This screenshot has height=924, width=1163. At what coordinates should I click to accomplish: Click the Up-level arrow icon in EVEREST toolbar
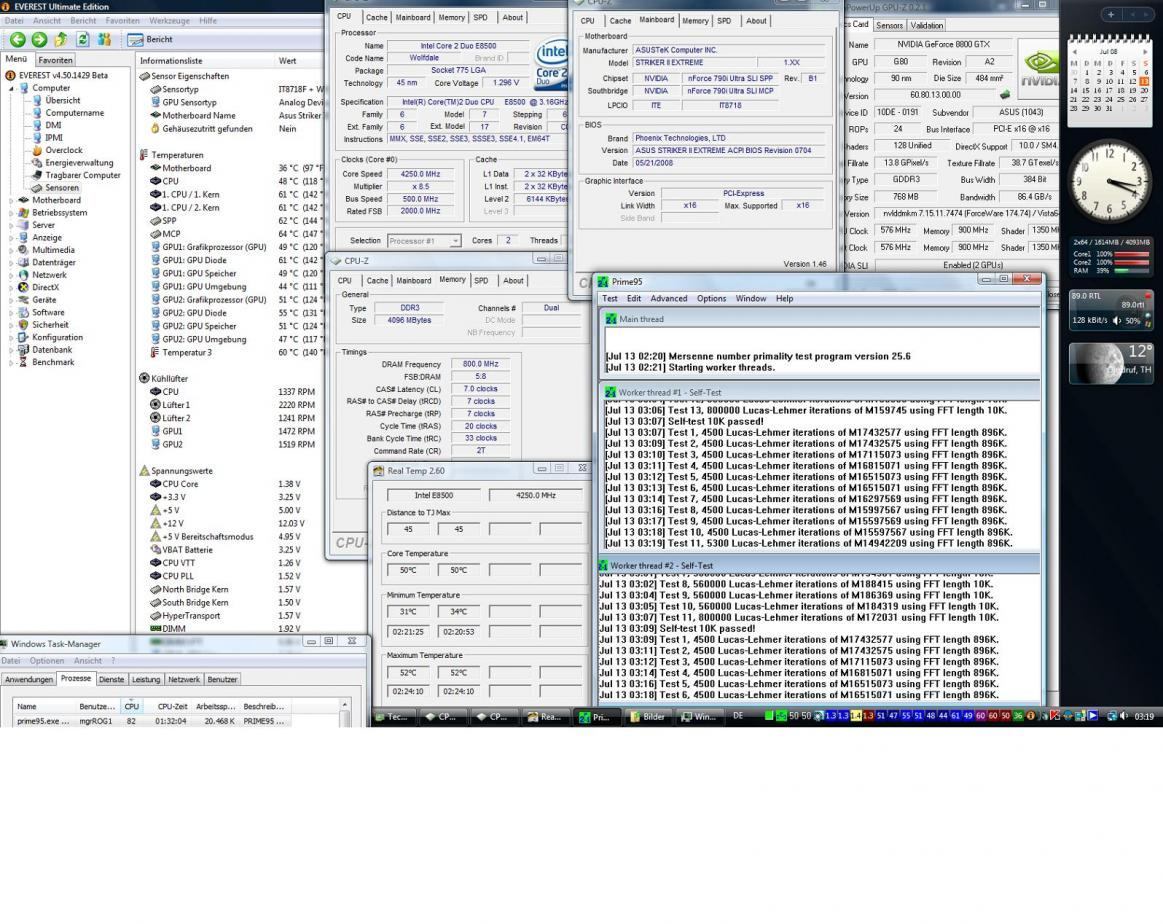point(61,39)
